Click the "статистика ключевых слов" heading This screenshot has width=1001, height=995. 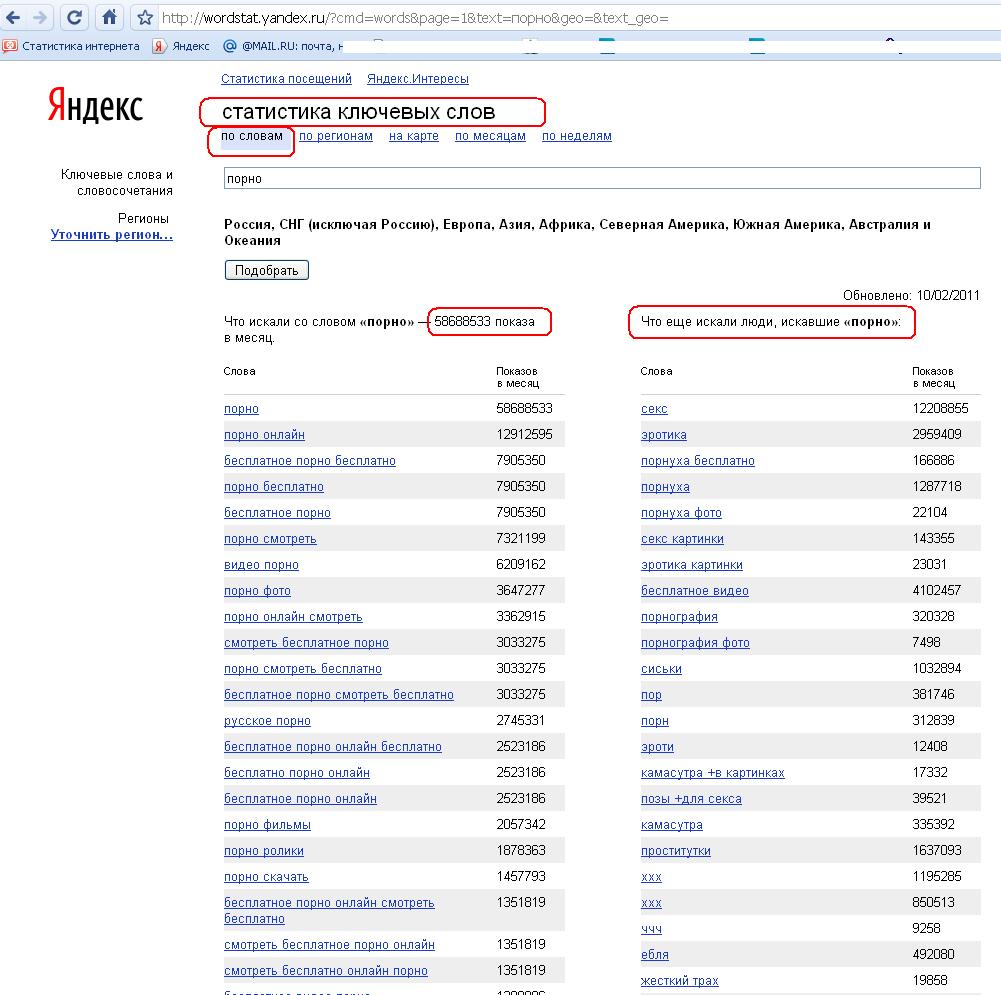pos(359,112)
